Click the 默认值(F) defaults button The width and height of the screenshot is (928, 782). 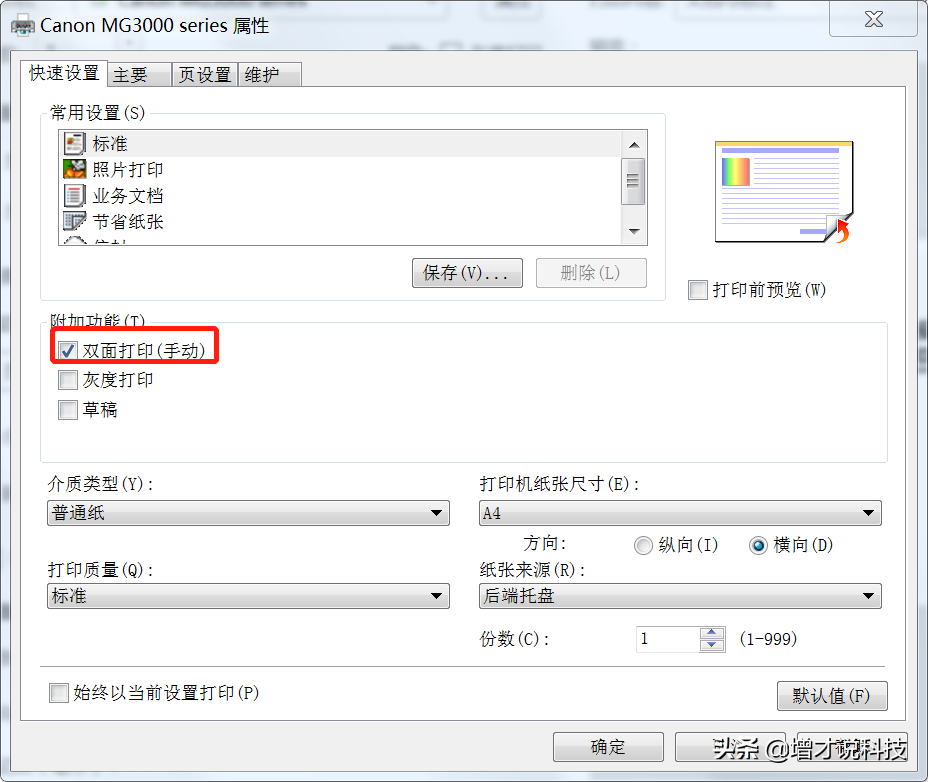(x=832, y=696)
